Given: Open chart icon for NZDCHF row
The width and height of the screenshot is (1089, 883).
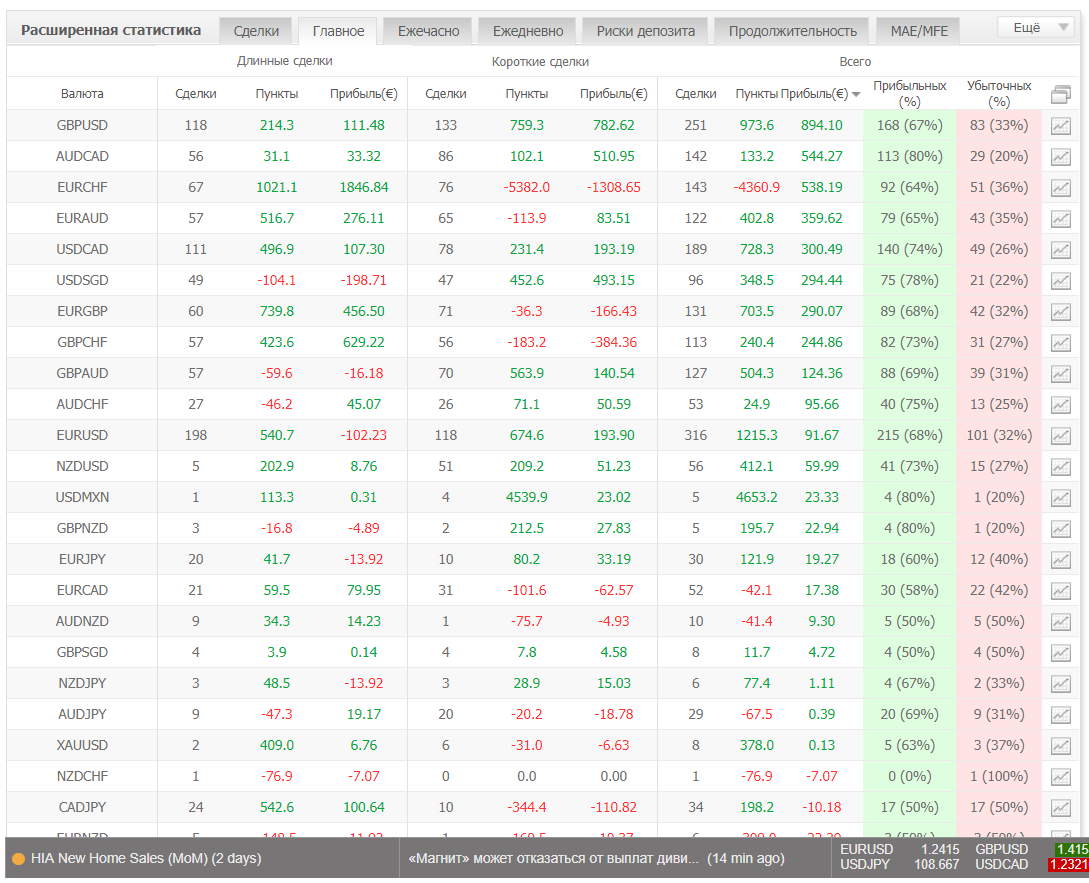Looking at the screenshot, I should pyautogui.click(x=1060, y=777).
